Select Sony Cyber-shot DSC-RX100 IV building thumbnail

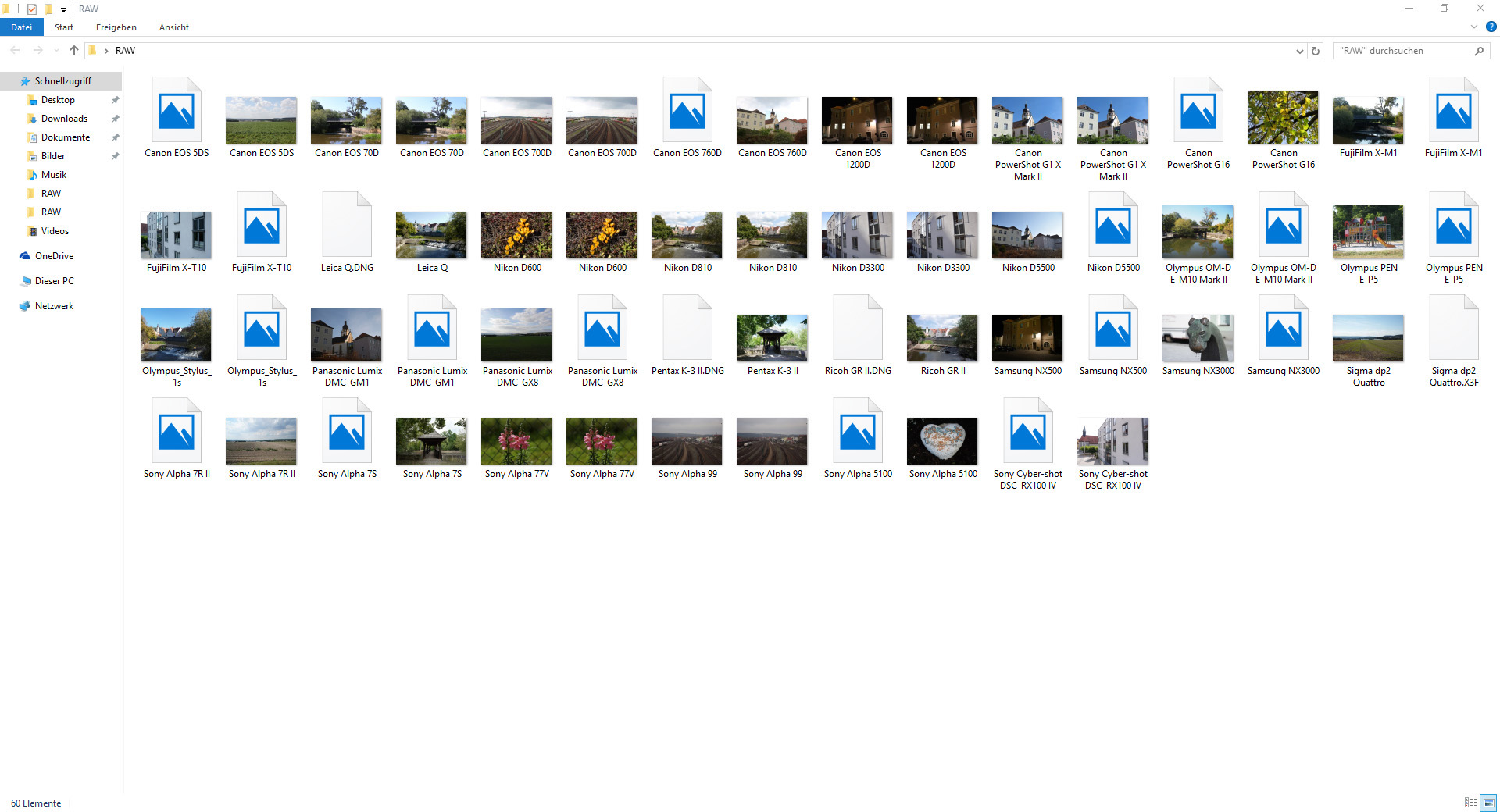pyautogui.click(x=1113, y=441)
